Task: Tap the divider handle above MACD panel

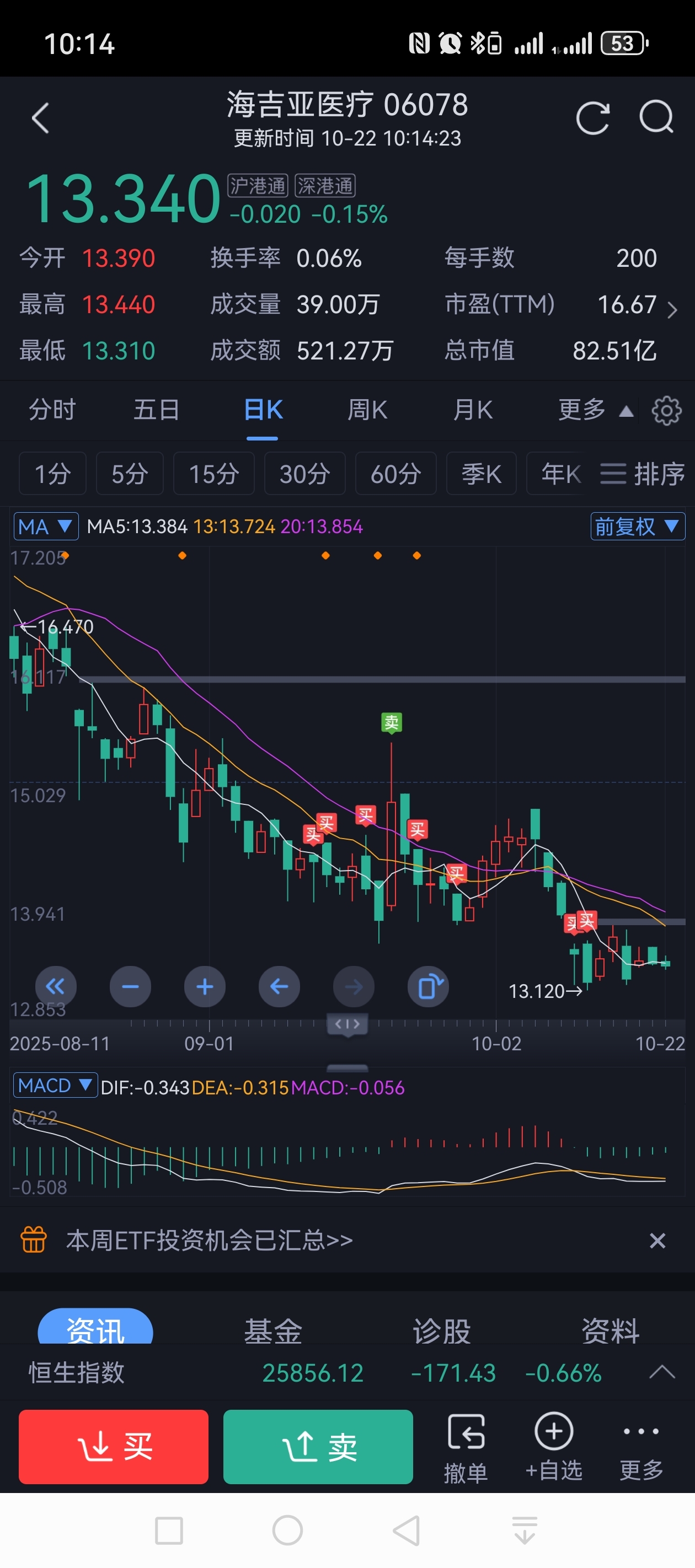Action: click(x=347, y=1068)
